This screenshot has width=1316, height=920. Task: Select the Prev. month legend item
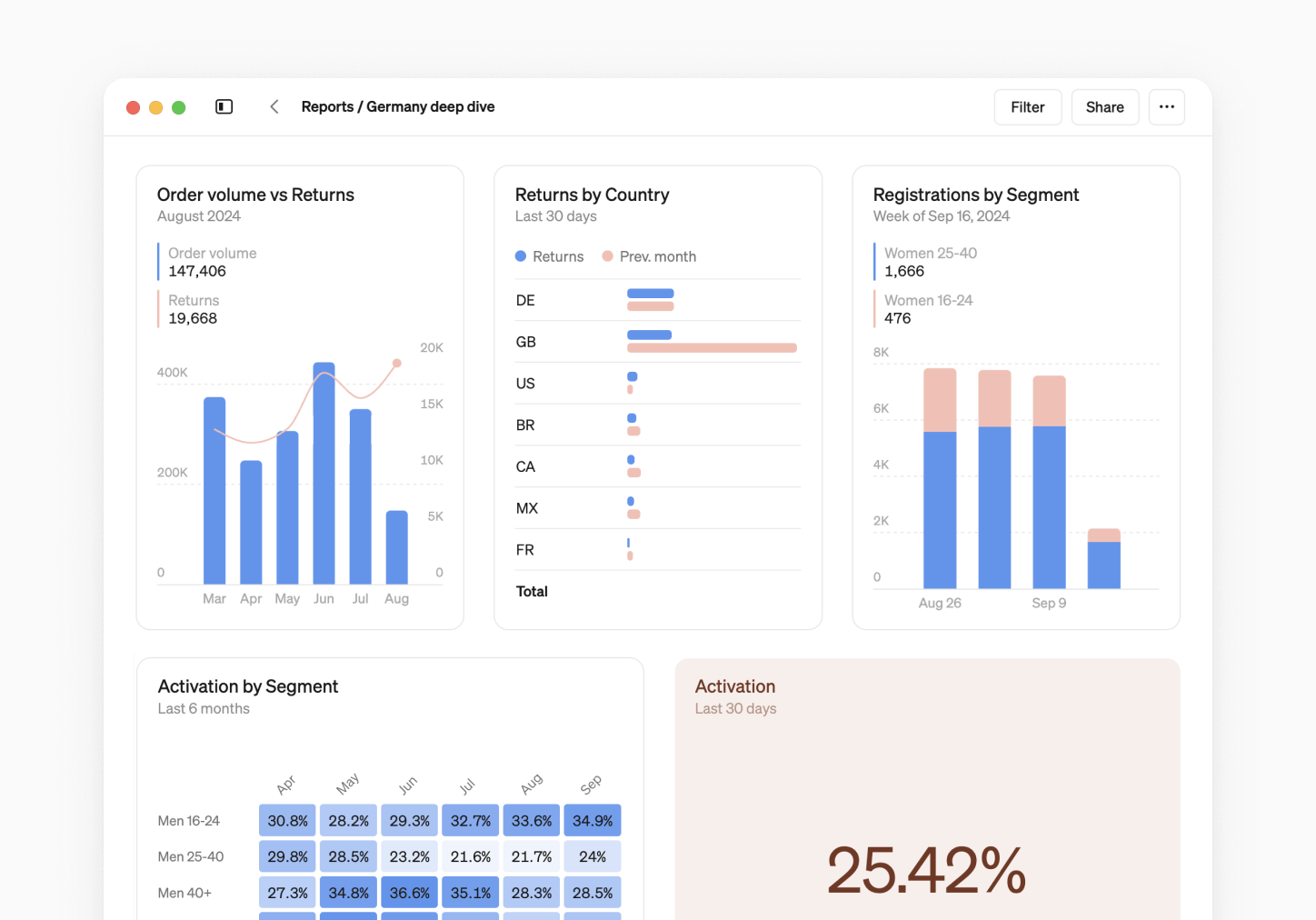[649, 256]
